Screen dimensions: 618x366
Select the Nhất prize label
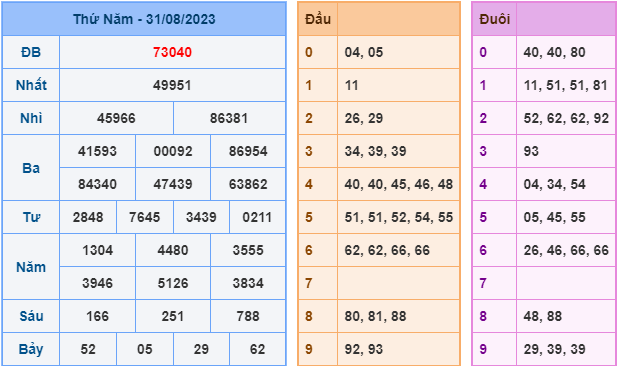tap(31, 85)
